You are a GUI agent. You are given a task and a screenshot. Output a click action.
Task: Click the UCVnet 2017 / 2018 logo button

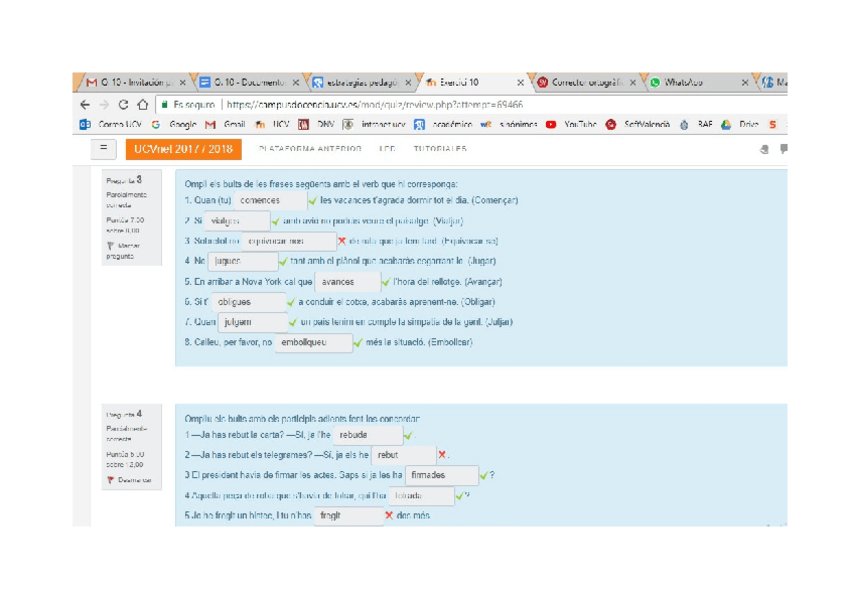(183, 149)
